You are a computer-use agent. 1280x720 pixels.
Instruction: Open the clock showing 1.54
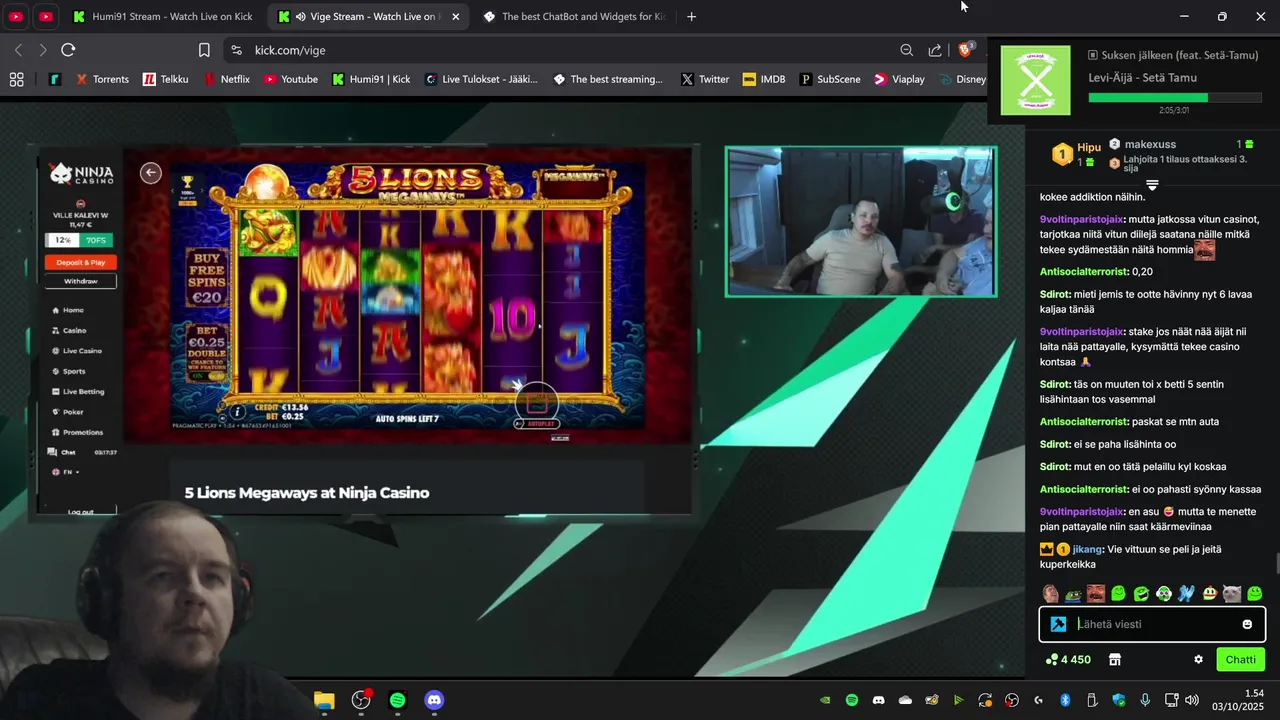[x=1239, y=700]
